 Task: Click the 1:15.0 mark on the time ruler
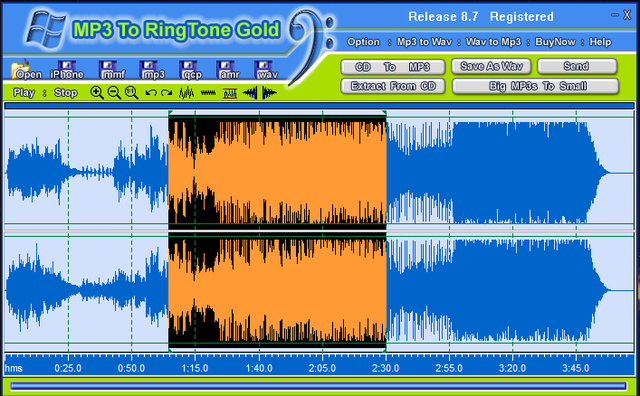(x=195, y=368)
